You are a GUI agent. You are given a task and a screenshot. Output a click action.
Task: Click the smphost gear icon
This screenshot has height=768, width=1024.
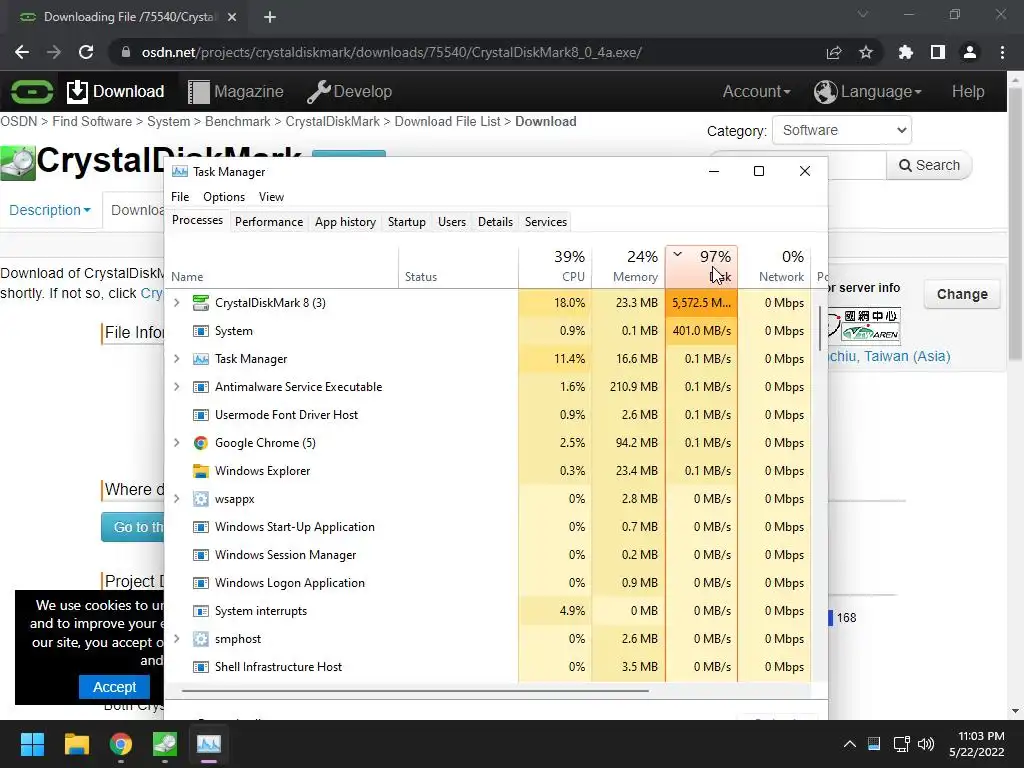(x=200, y=639)
